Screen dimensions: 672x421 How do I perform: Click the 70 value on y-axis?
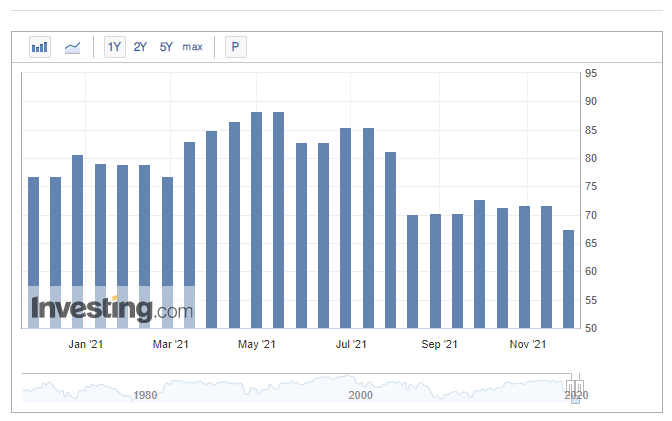click(x=591, y=215)
